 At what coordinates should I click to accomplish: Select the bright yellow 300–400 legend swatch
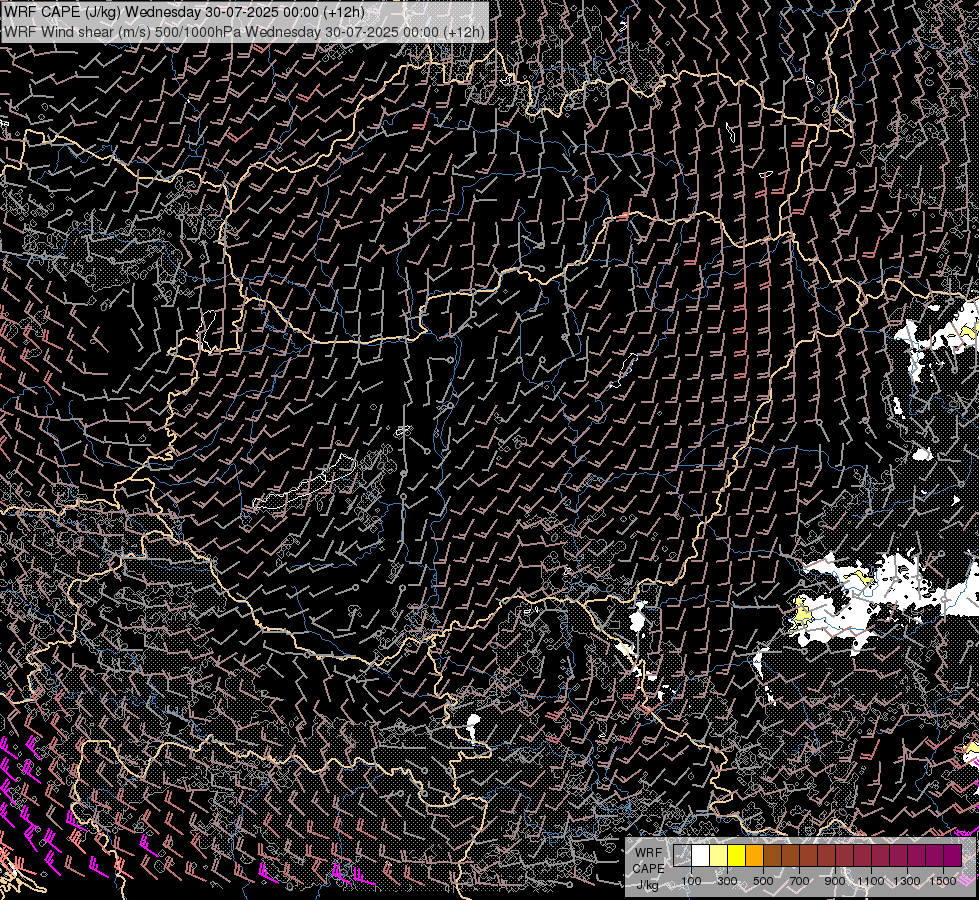pyautogui.click(x=737, y=856)
